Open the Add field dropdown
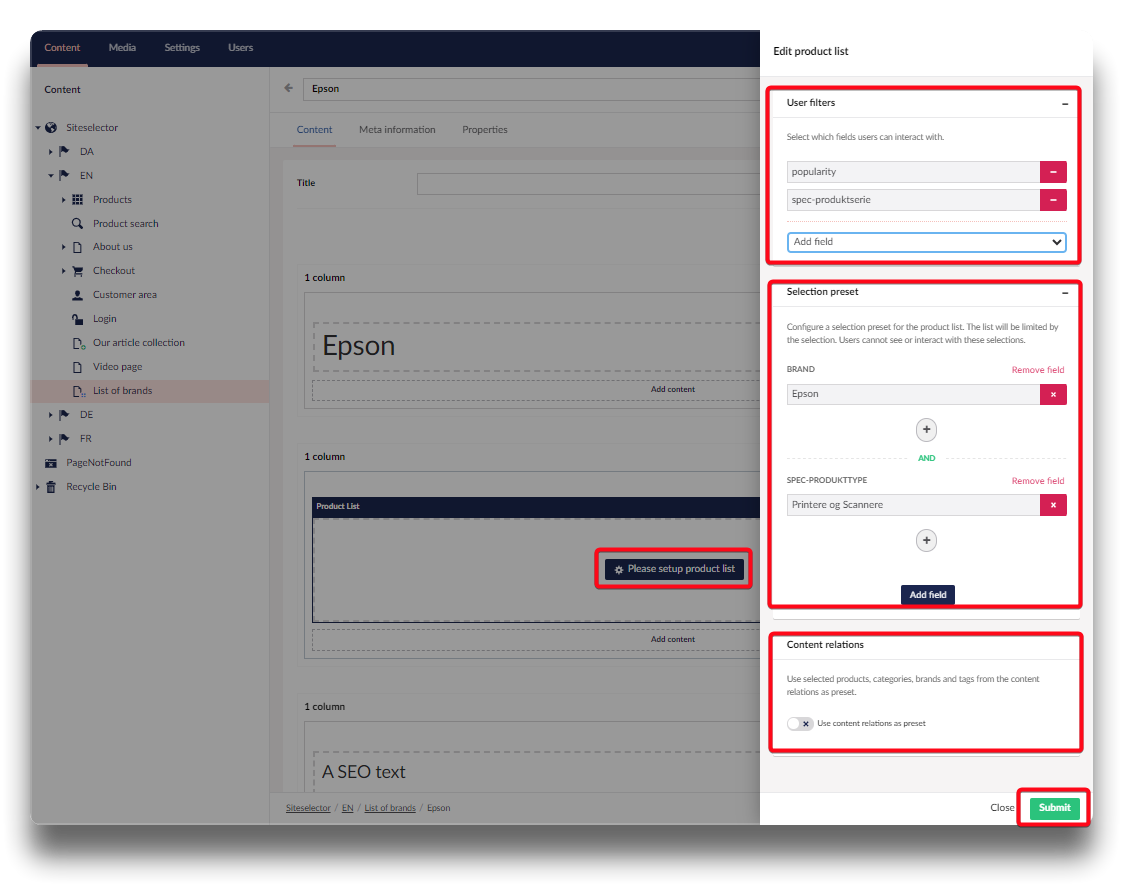Image resolution: width=1123 pixels, height=887 pixels. point(926,242)
